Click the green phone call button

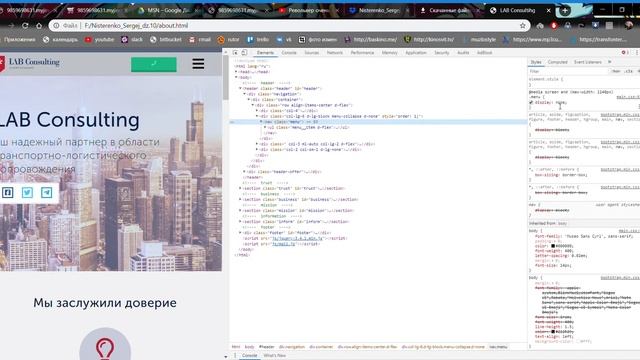point(154,64)
